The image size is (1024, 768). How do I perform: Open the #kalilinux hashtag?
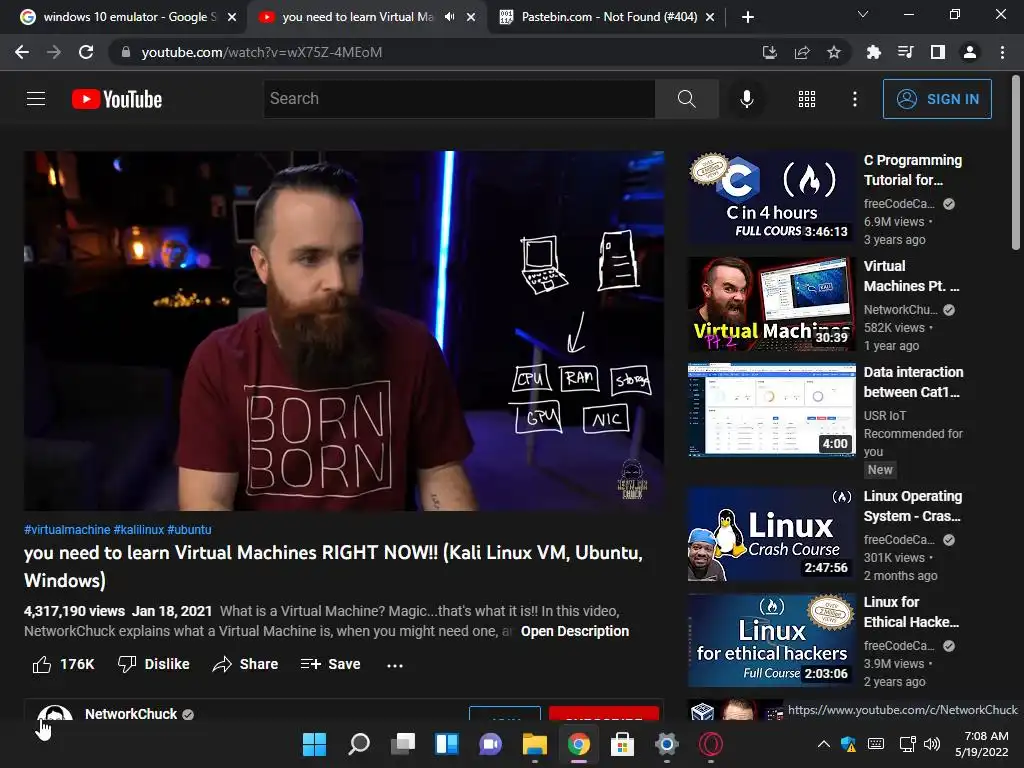click(x=138, y=530)
